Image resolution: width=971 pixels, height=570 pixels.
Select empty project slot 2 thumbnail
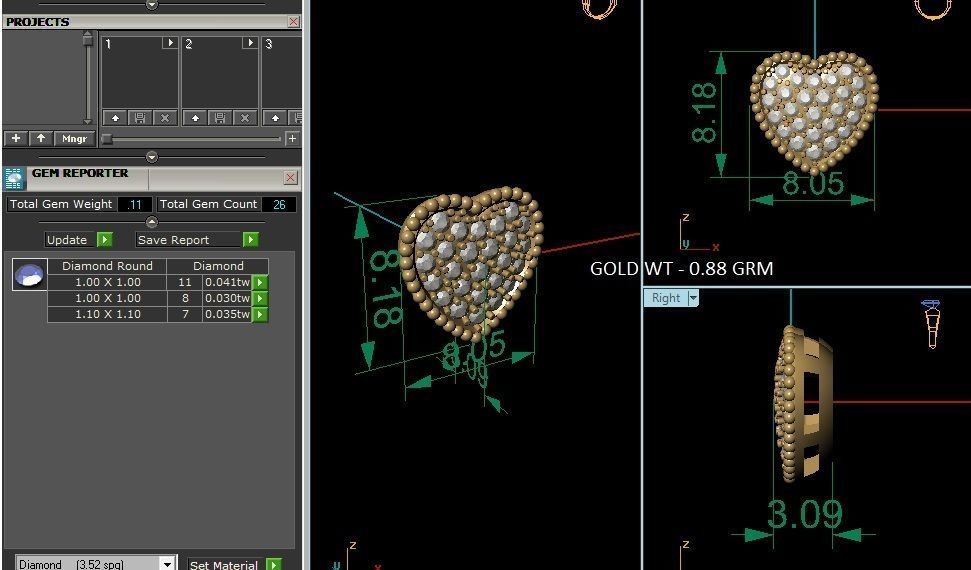click(x=220, y=79)
